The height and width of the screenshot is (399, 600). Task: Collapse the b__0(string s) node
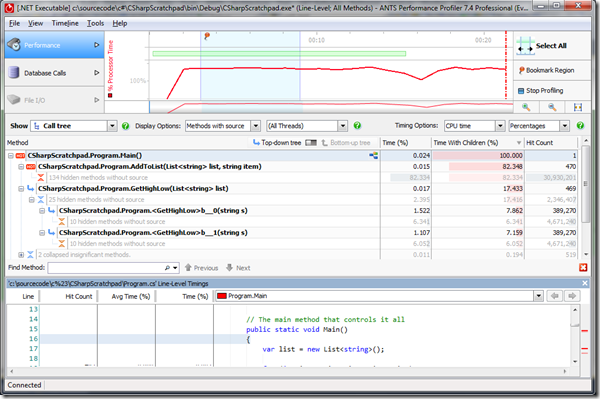(x=42, y=211)
